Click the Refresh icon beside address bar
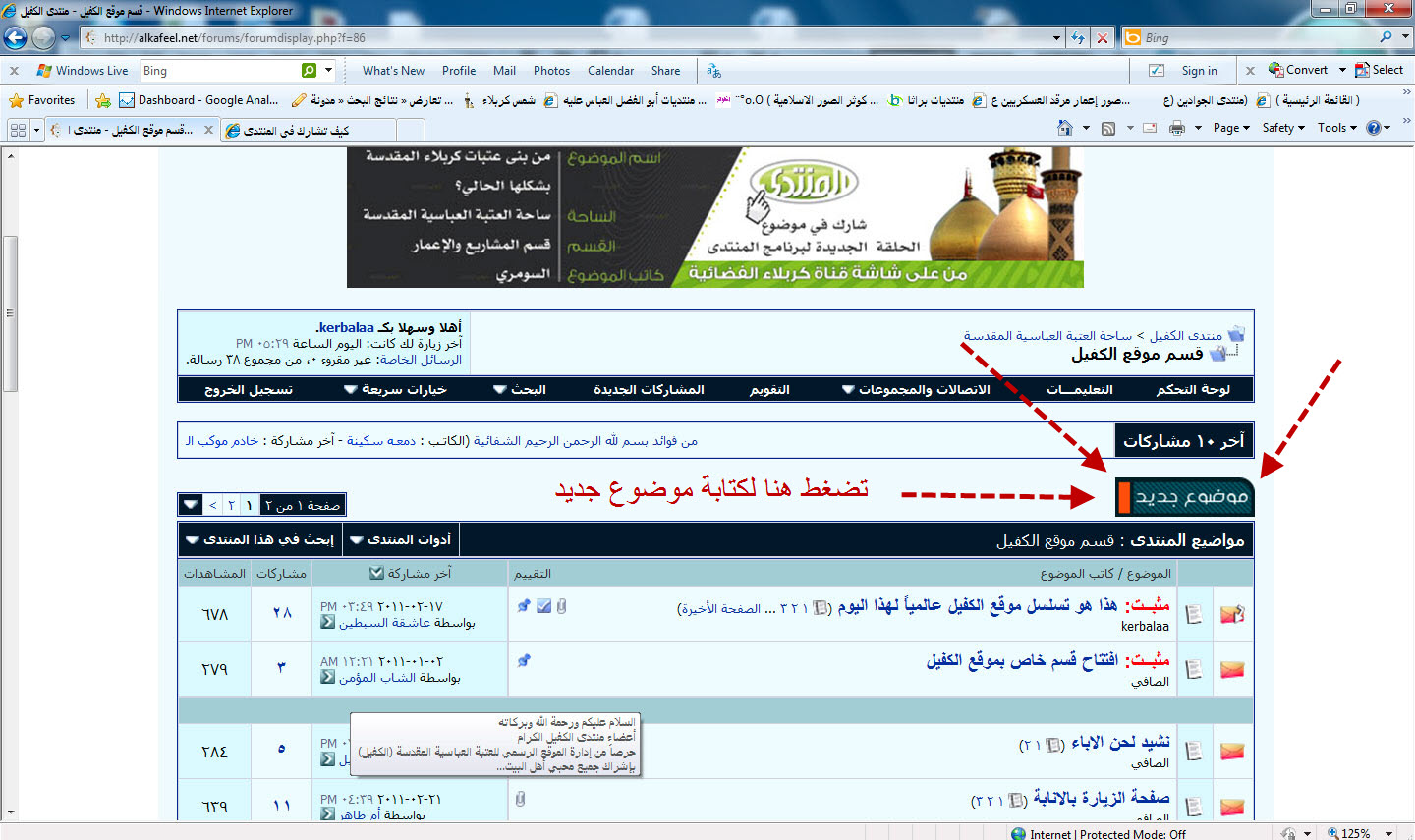This screenshot has width=1415, height=840. [x=1078, y=38]
